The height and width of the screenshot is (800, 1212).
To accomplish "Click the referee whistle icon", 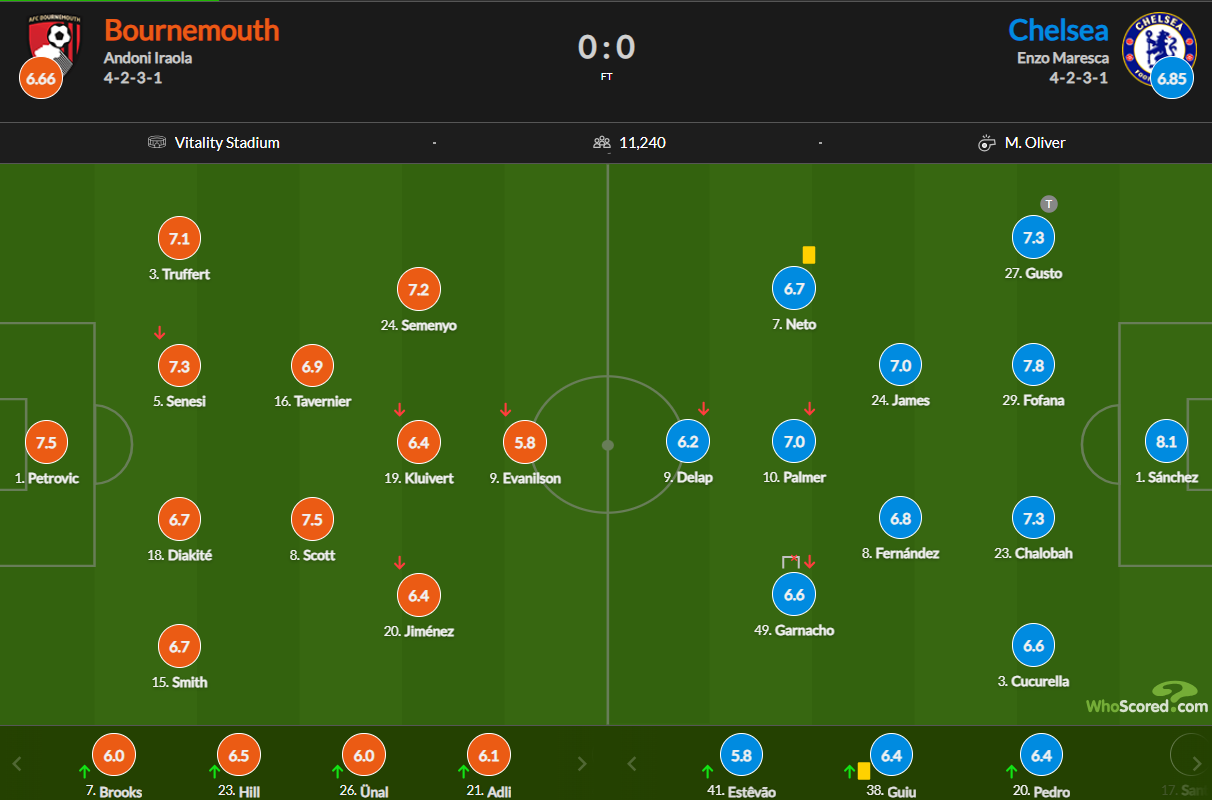I will coord(987,142).
